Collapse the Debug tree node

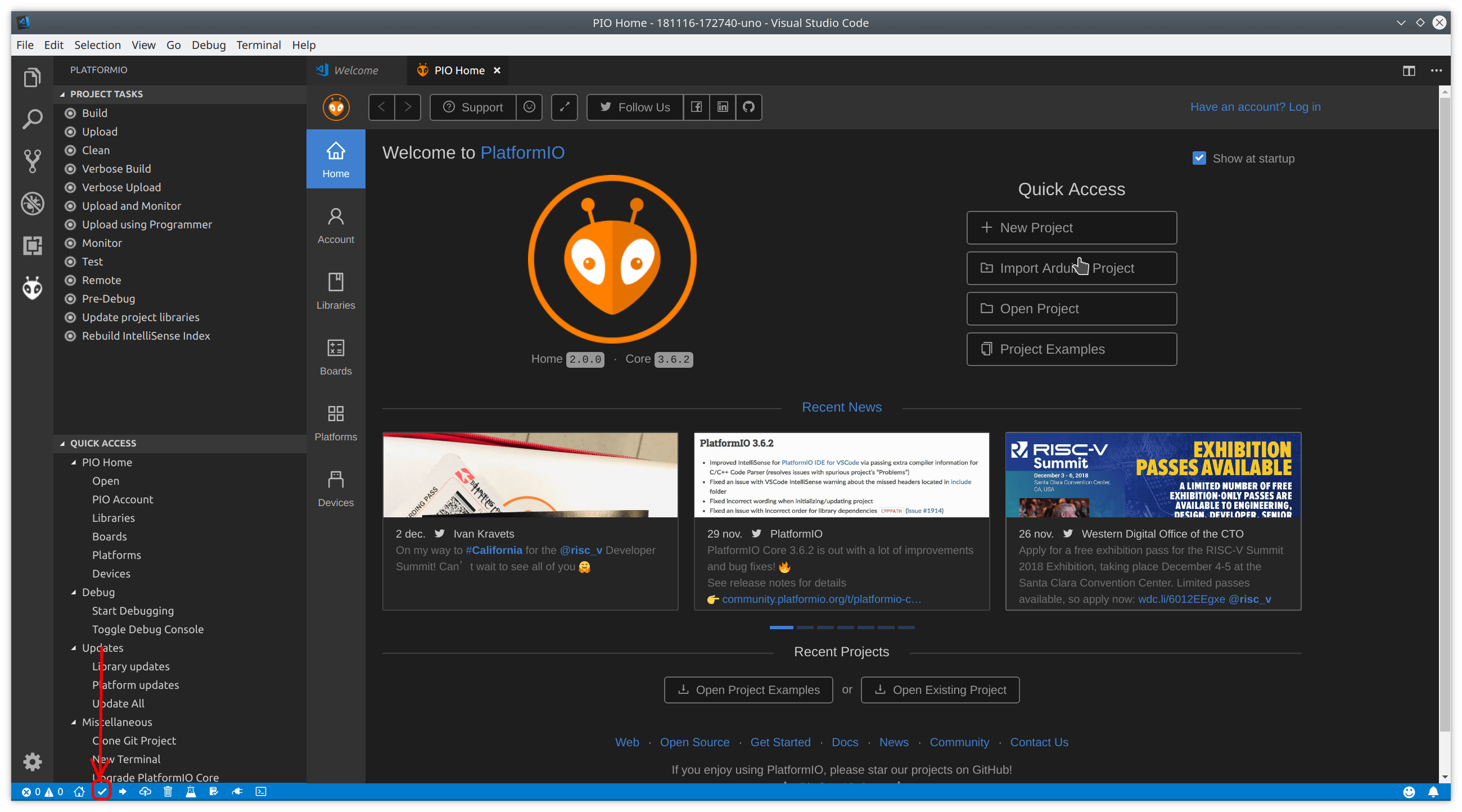(x=74, y=592)
